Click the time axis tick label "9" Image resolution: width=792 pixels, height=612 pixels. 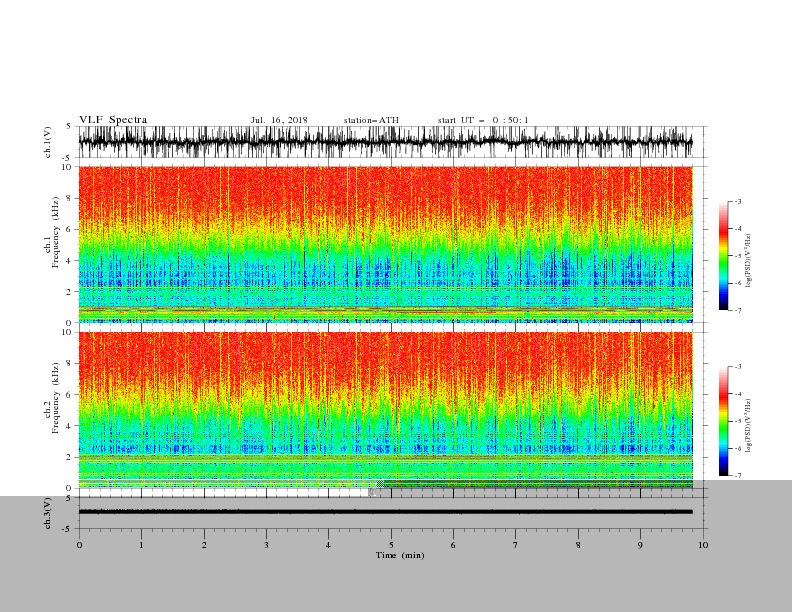(x=640, y=545)
